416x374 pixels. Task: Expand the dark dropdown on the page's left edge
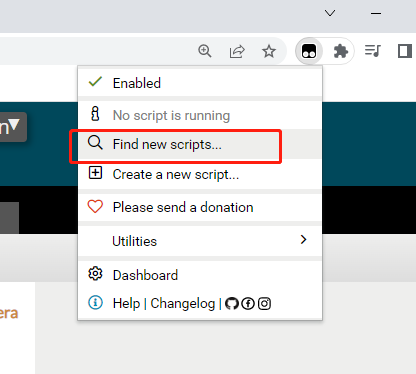tap(12, 127)
